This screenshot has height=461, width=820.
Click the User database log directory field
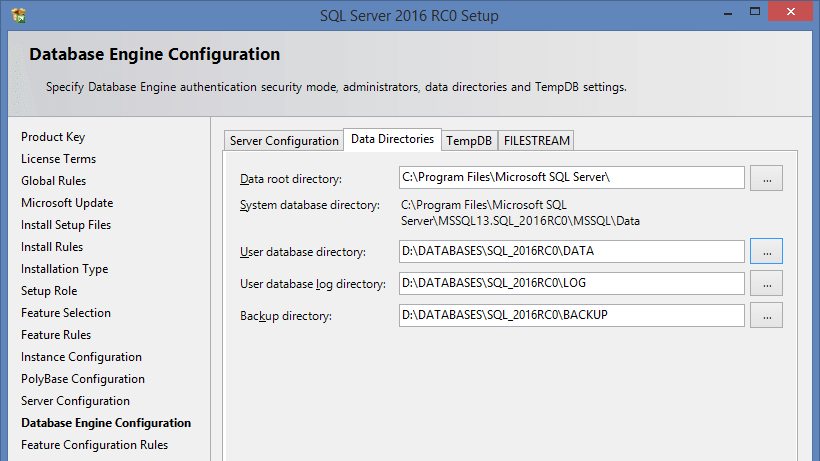click(572, 283)
